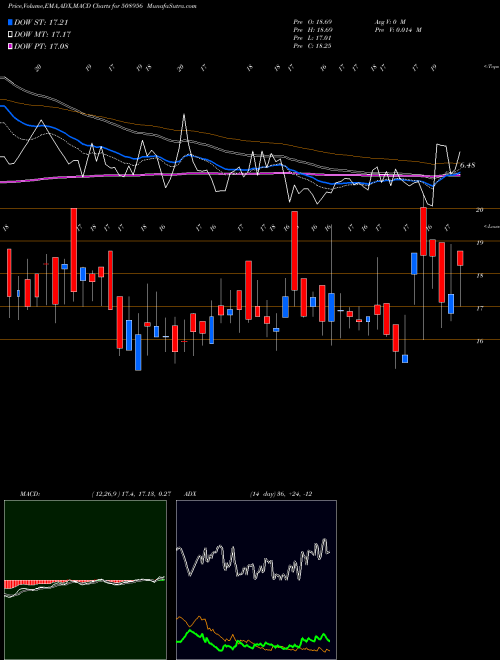This screenshot has width=500, height=660.
Task: Click the 'Avg V: 0 M' volume text
Action: [x=389, y=21]
